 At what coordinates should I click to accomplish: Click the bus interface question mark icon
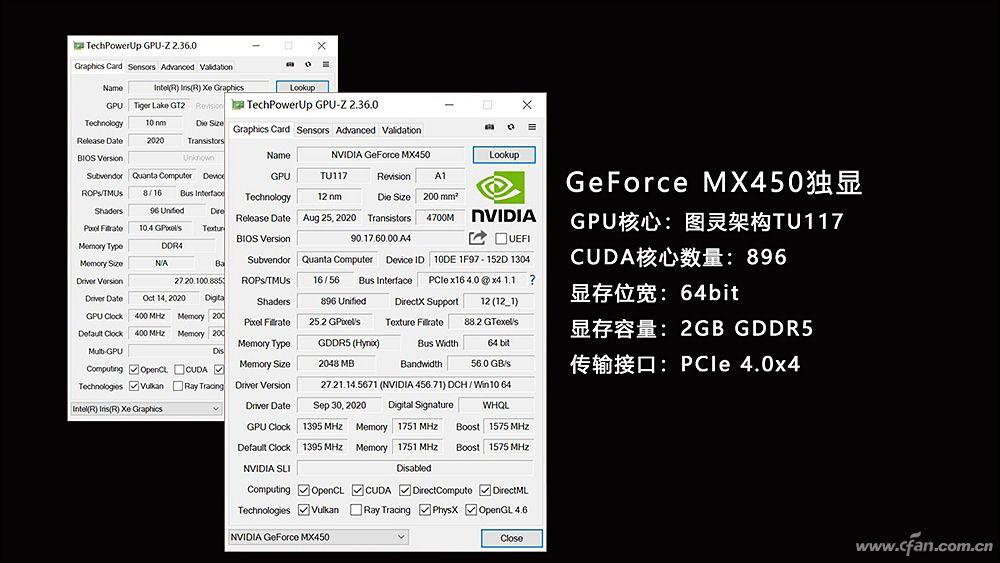point(532,280)
